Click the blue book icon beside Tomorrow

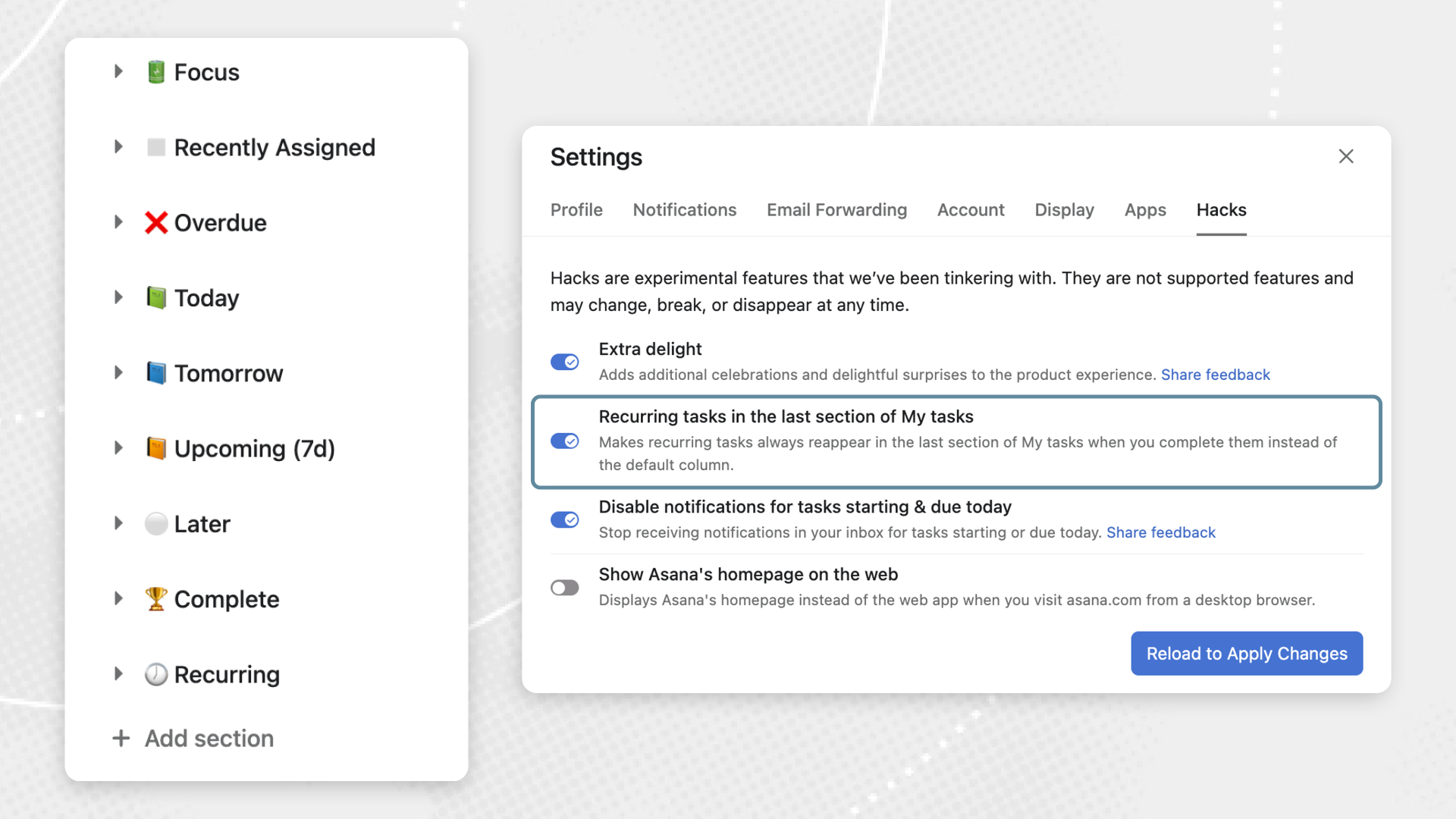(157, 372)
